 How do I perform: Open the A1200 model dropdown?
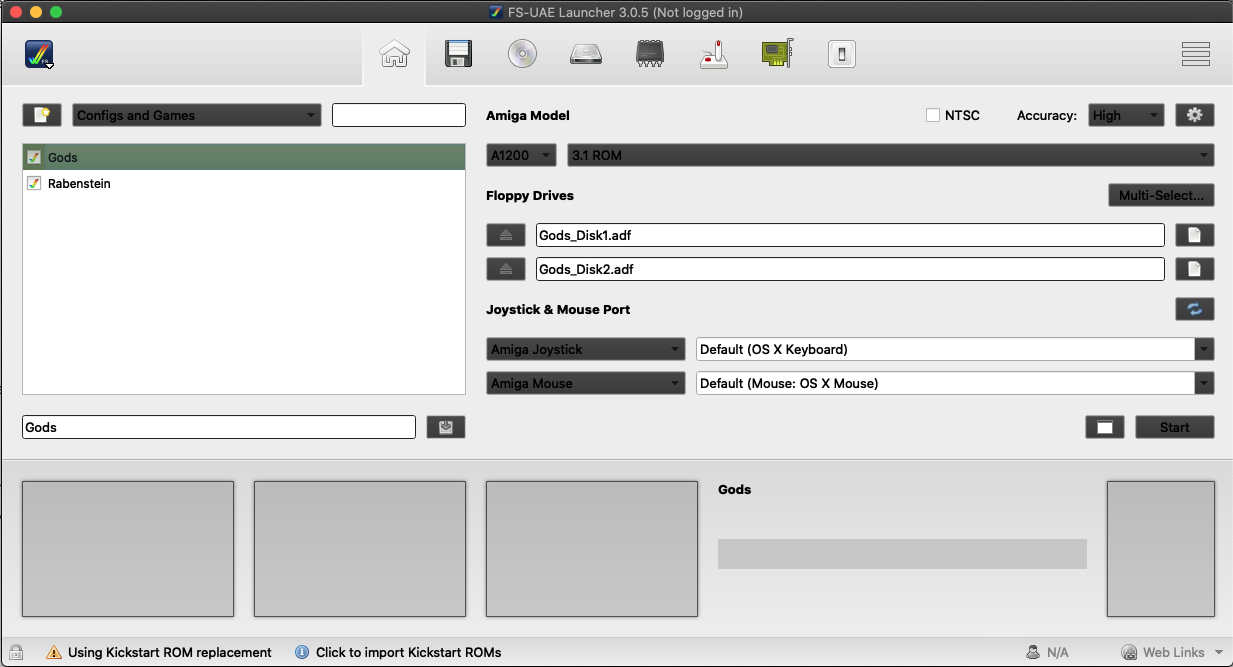pos(521,155)
